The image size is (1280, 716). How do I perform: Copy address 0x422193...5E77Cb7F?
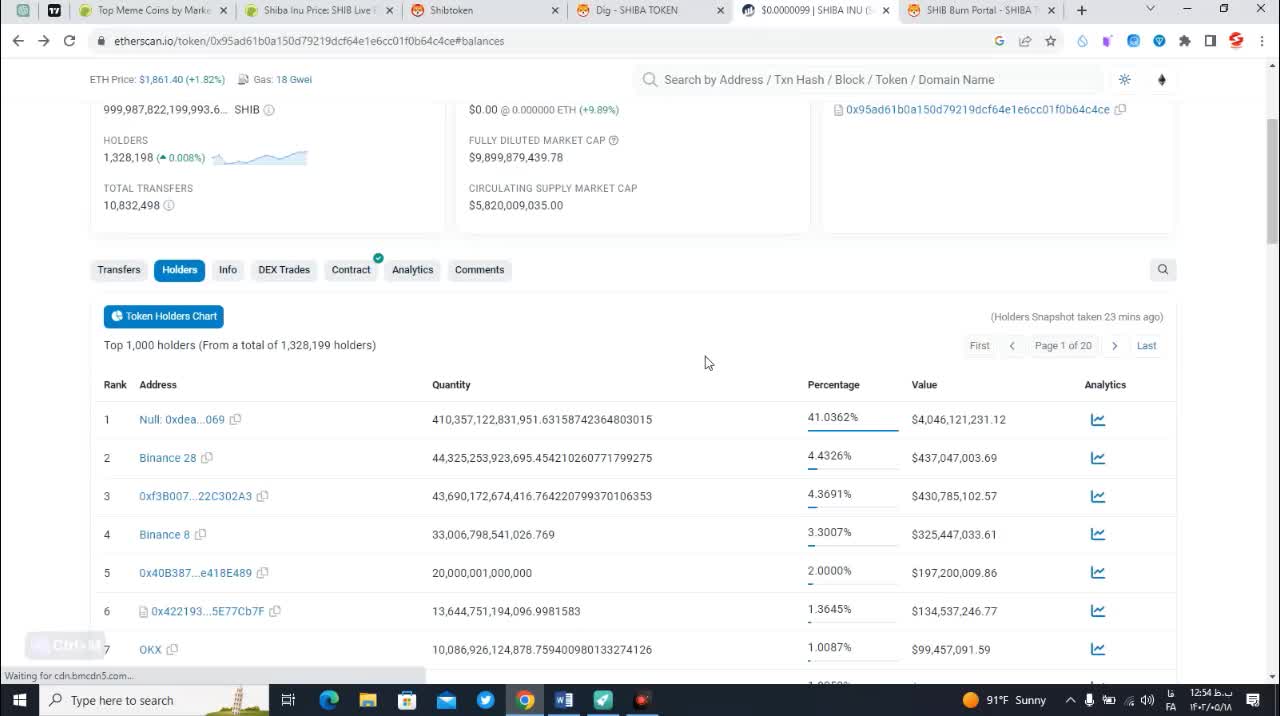275,611
